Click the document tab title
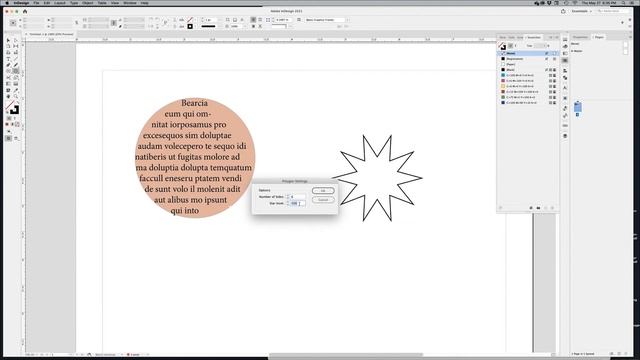Screen dimensions: 640x360 coord(51,34)
